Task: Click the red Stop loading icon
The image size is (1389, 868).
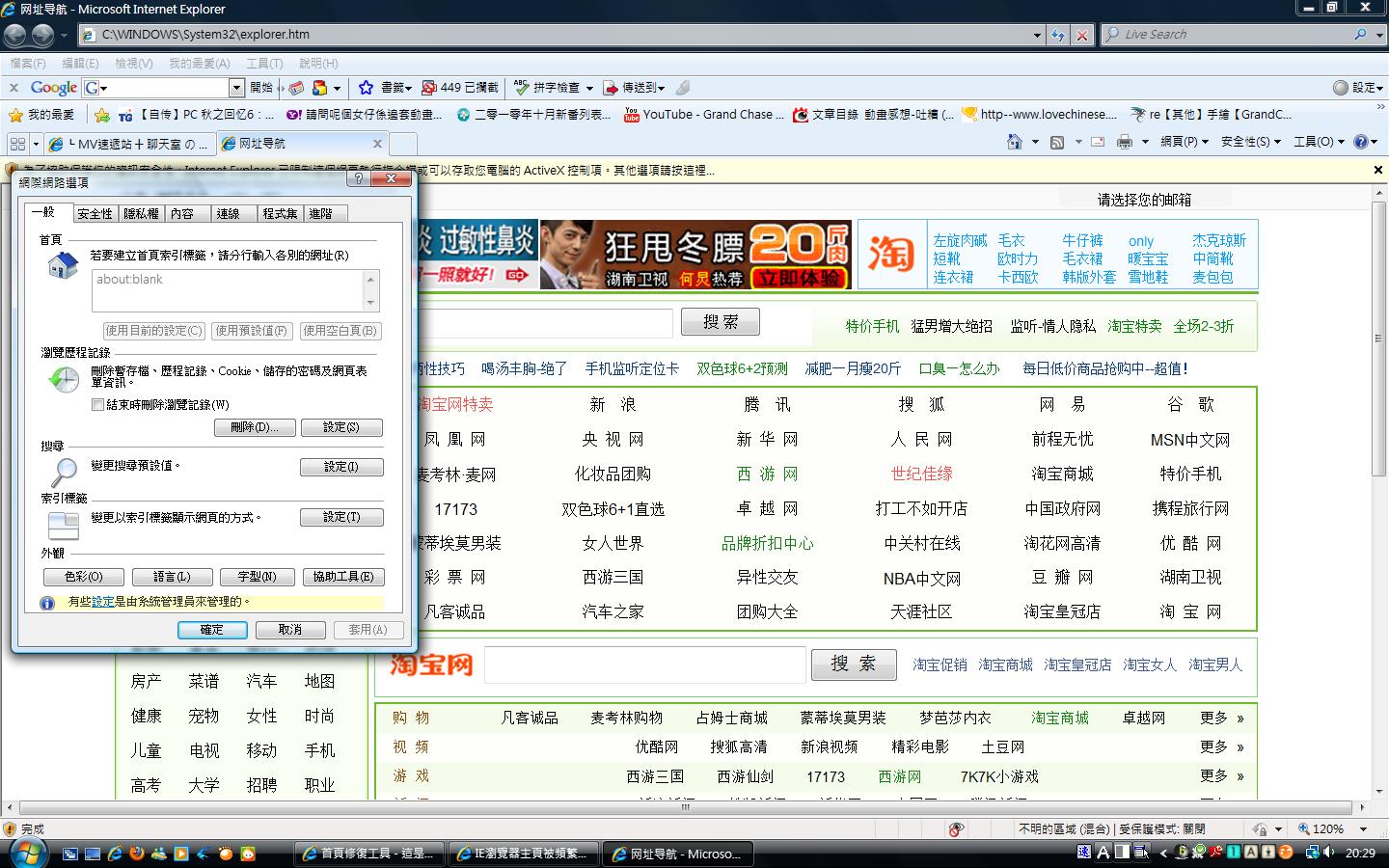Action: tap(1082, 35)
